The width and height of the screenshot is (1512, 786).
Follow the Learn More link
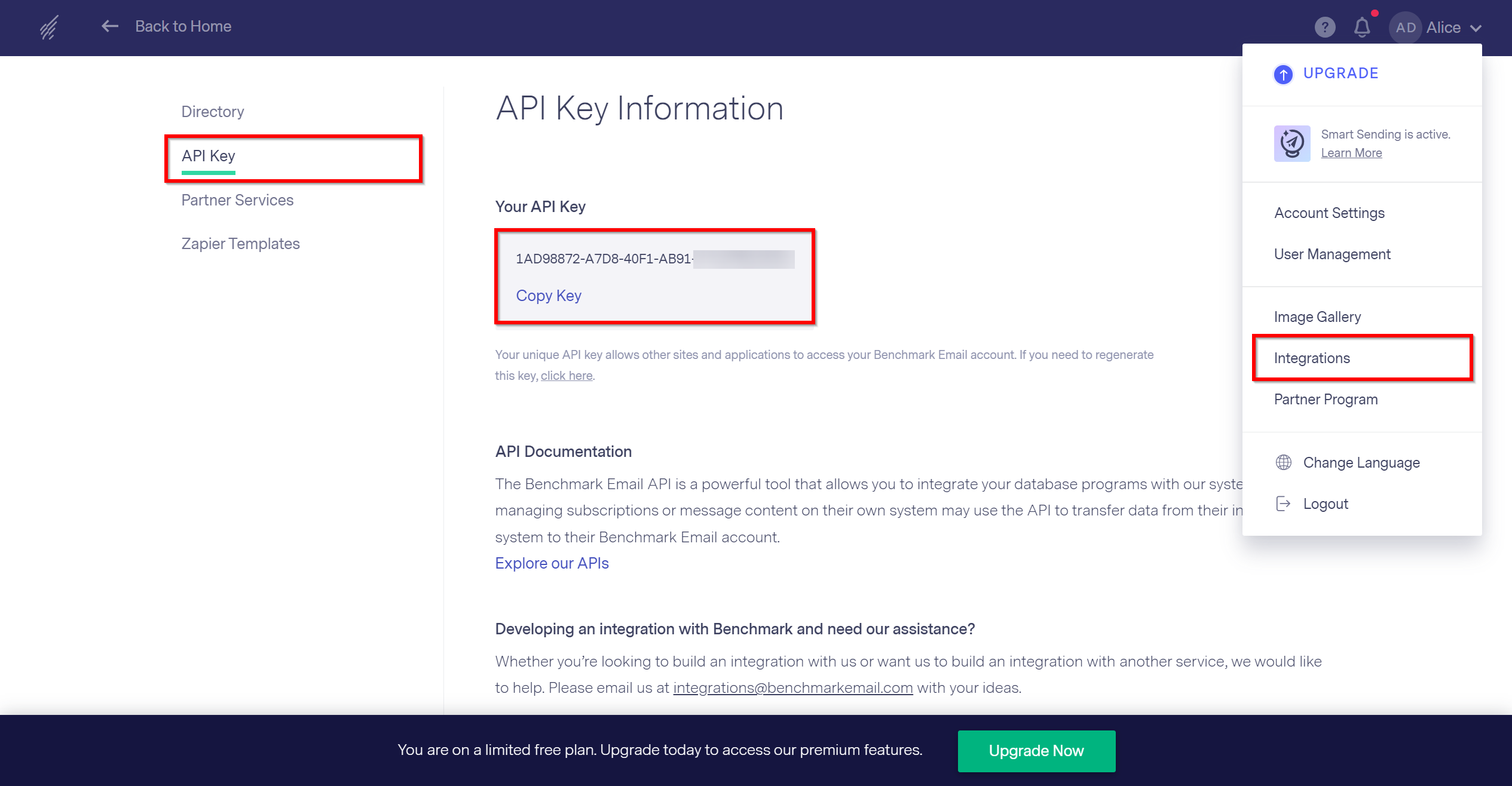click(x=1351, y=153)
